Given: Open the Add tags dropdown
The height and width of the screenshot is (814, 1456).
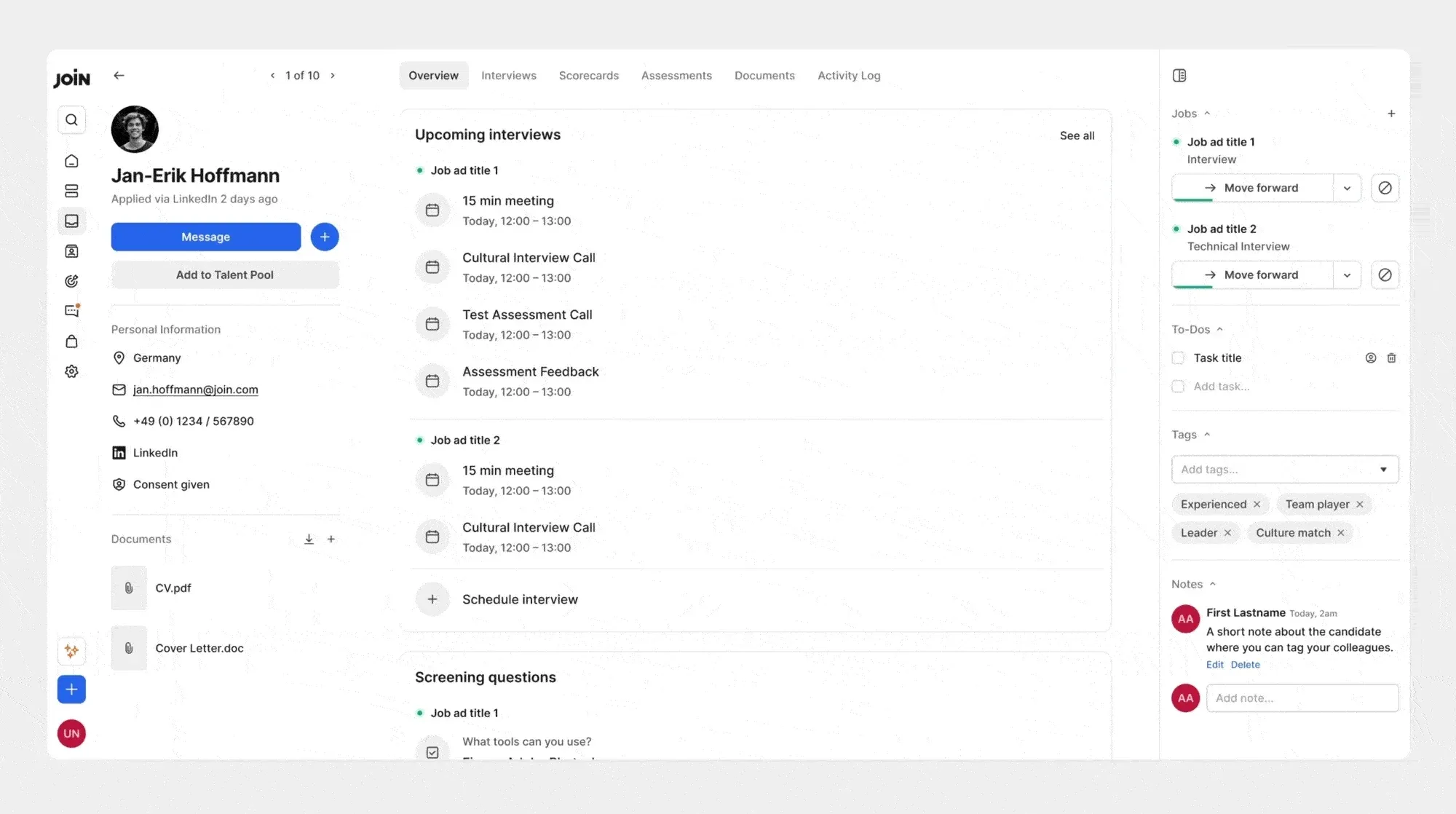Looking at the screenshot, I should point(1285,470).
